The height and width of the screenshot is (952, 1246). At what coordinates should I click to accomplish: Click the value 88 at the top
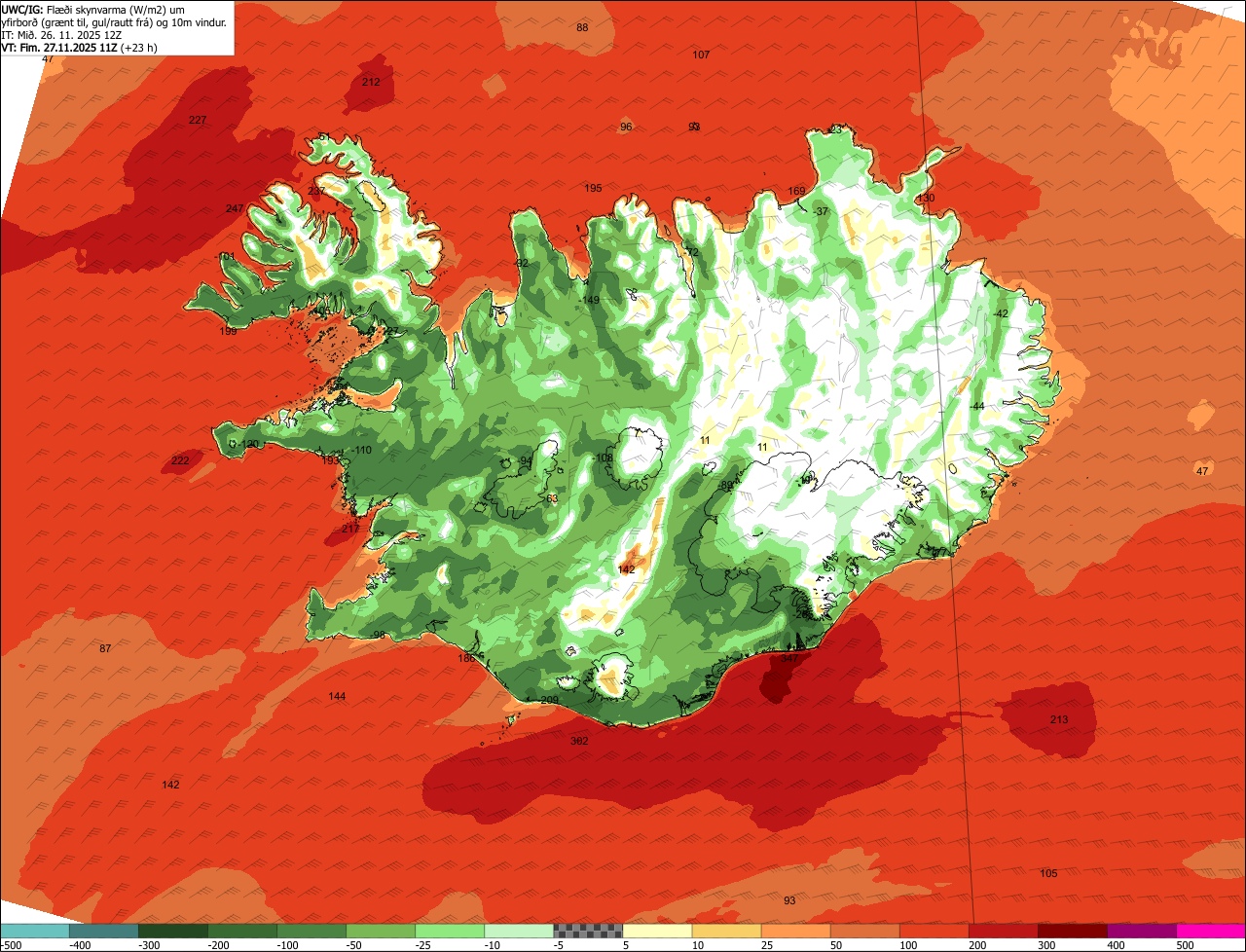tap(582, 28)
